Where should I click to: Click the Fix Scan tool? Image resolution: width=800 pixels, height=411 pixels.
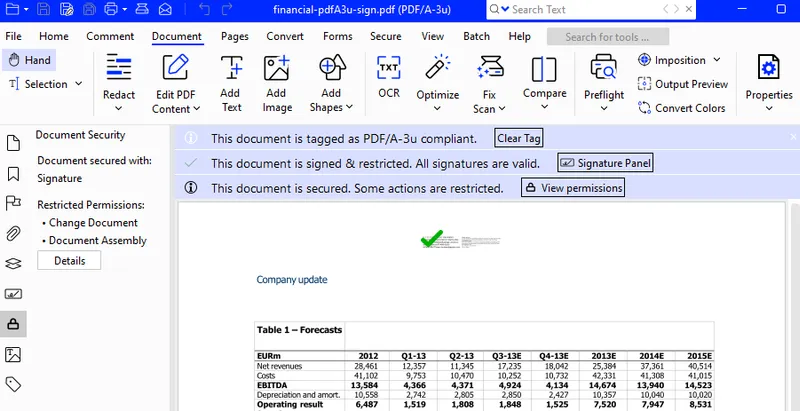click(489, 83)
